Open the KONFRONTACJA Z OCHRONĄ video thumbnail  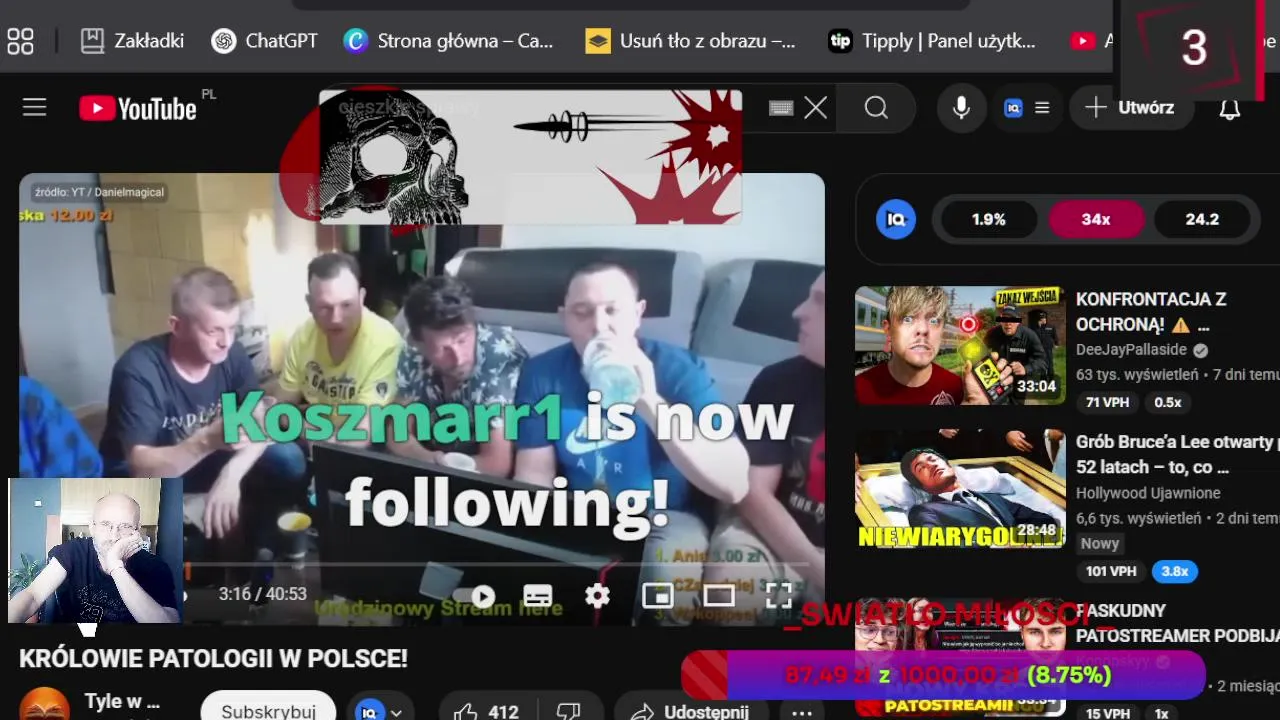(x=960, y=345)
